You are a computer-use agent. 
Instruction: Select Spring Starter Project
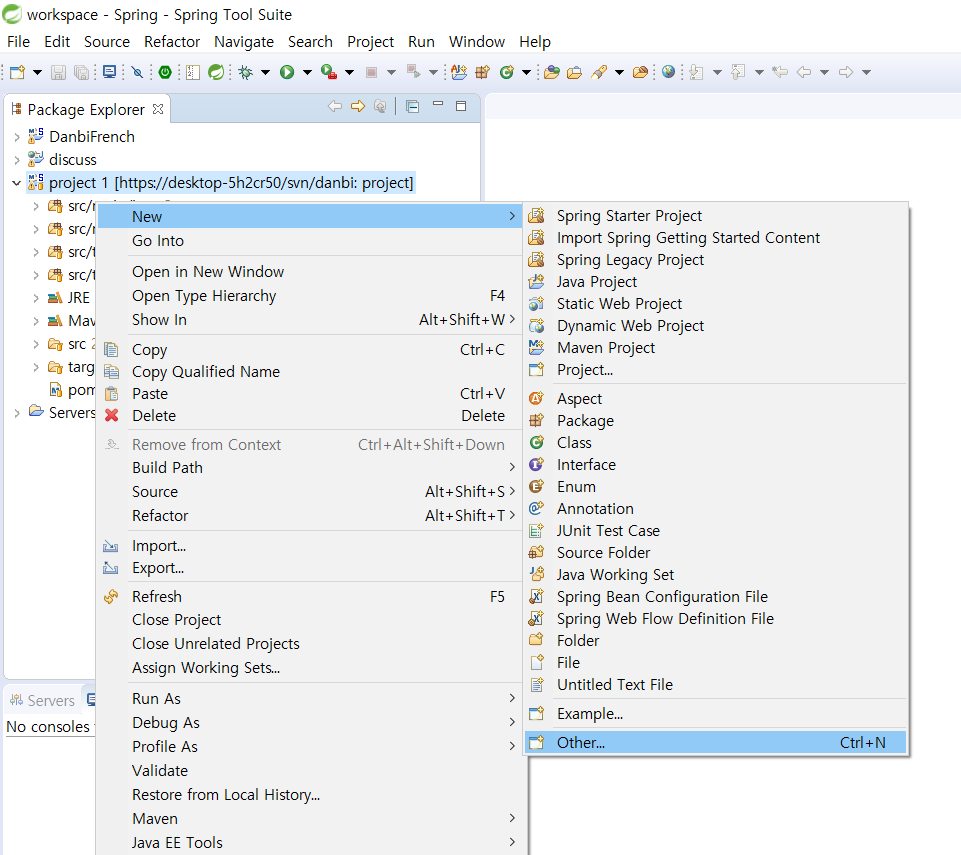tap(715, 216)
